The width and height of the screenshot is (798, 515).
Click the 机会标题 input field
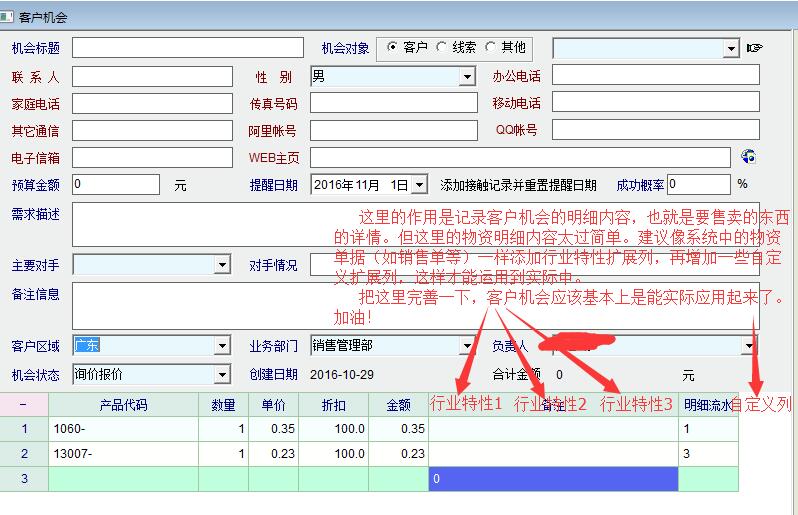[x=187, y=48]
